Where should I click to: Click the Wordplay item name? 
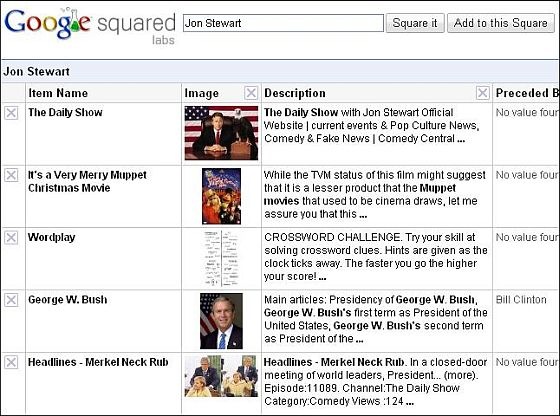(52, 237)
